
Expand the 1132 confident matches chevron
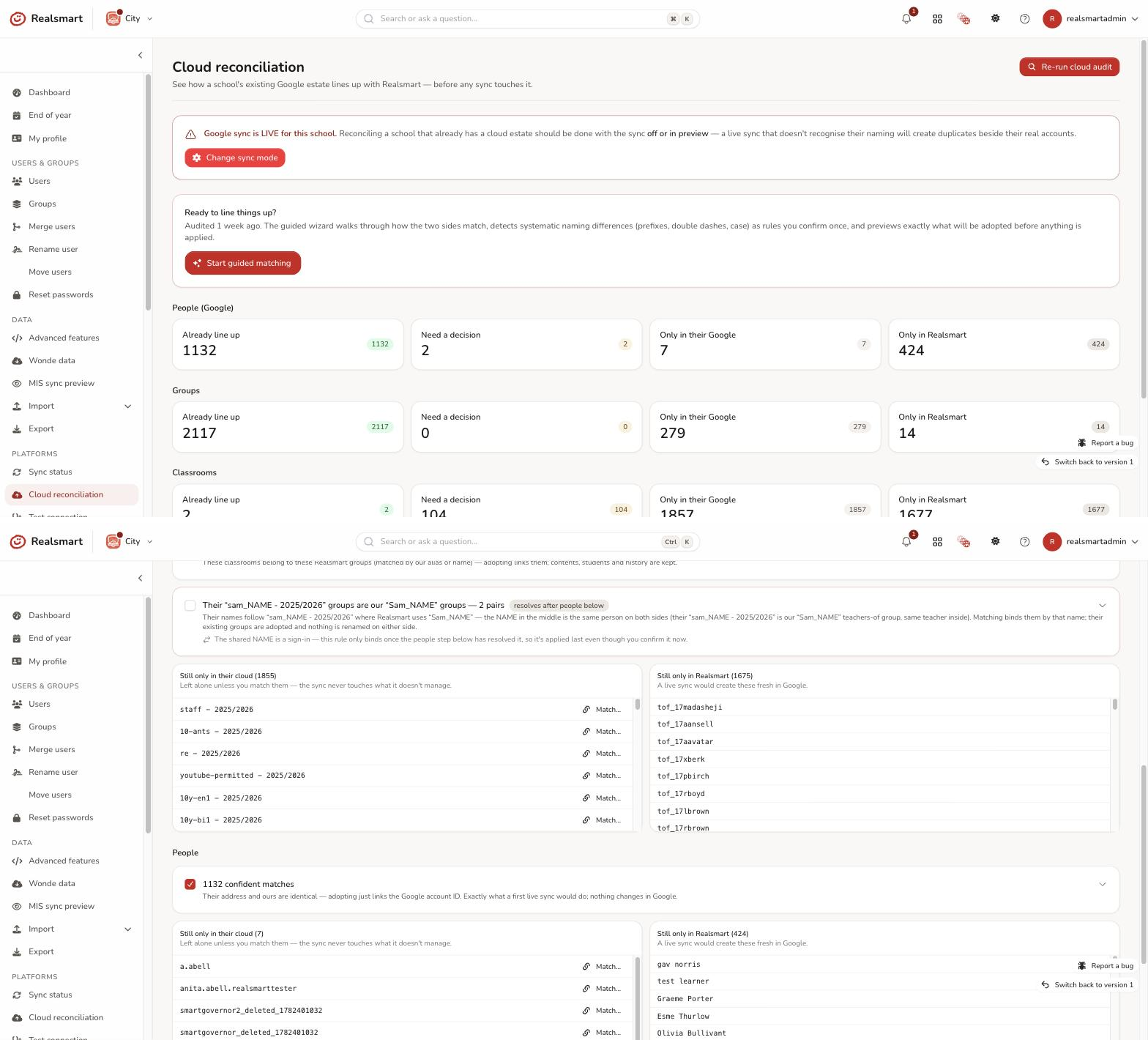click(1102, 884)
